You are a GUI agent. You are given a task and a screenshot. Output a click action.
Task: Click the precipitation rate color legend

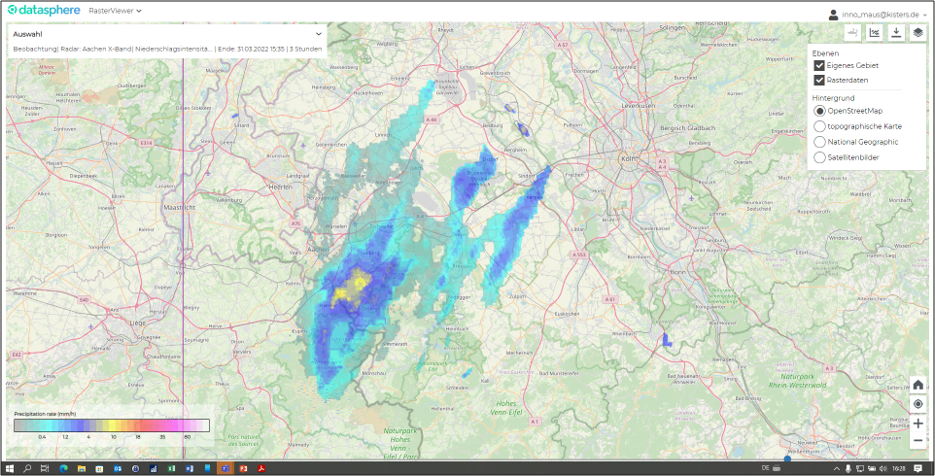coord(111,425)
